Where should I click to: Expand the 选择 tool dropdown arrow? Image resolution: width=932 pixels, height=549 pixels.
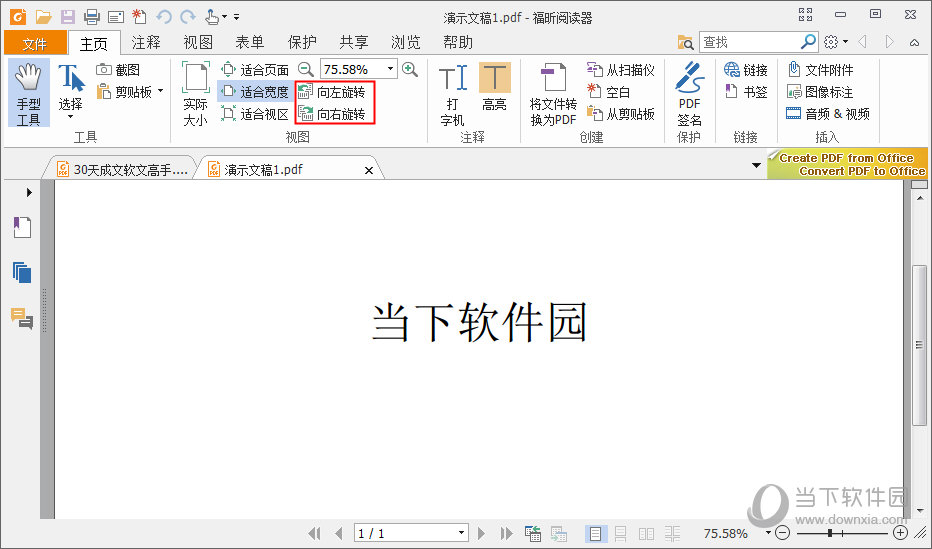71,116
